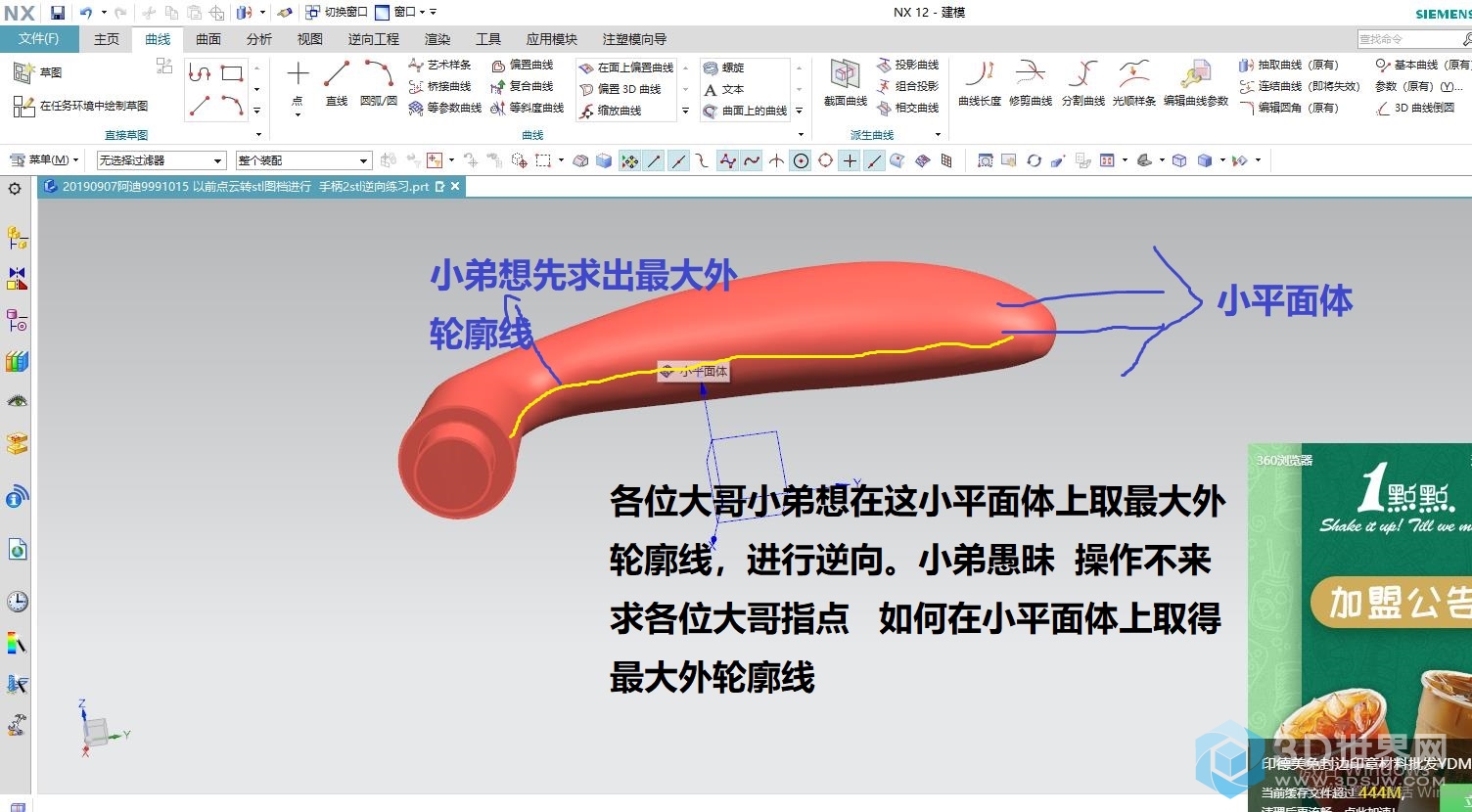Open the 无选择过滤器 selection filter dropdown

tap(161, 160)
